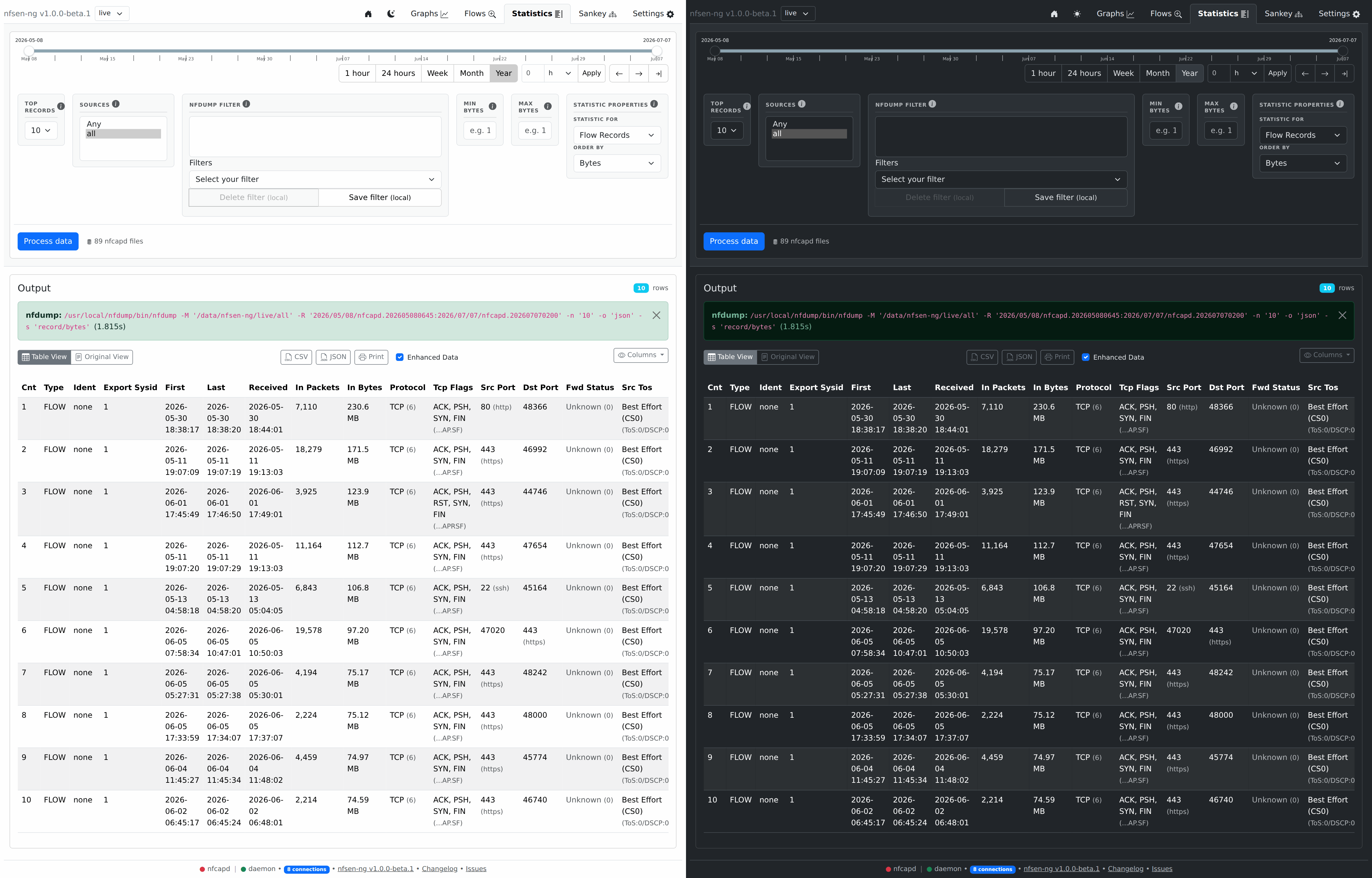Open the Changelog link in light panel footer
Screen dimensions: 1372x878
(439, 869)
